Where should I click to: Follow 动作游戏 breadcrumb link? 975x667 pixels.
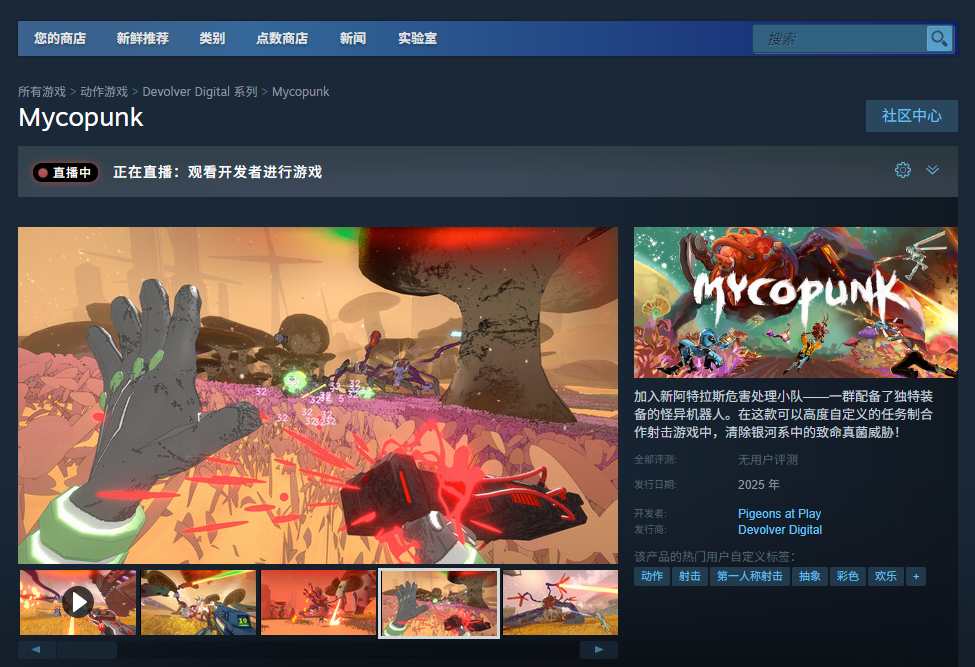click(104, 91)
